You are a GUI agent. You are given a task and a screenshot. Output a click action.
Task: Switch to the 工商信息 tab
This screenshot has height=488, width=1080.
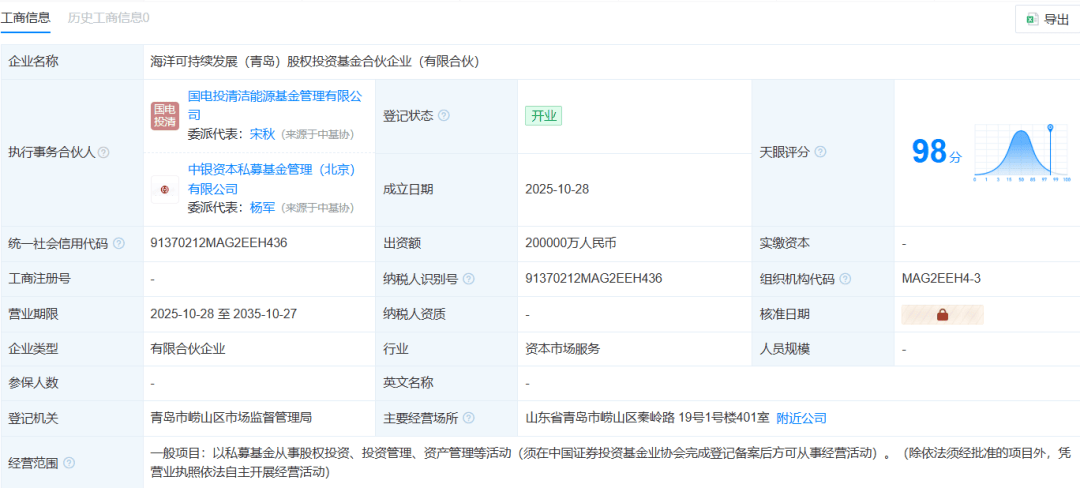click(x=26, y=17)
